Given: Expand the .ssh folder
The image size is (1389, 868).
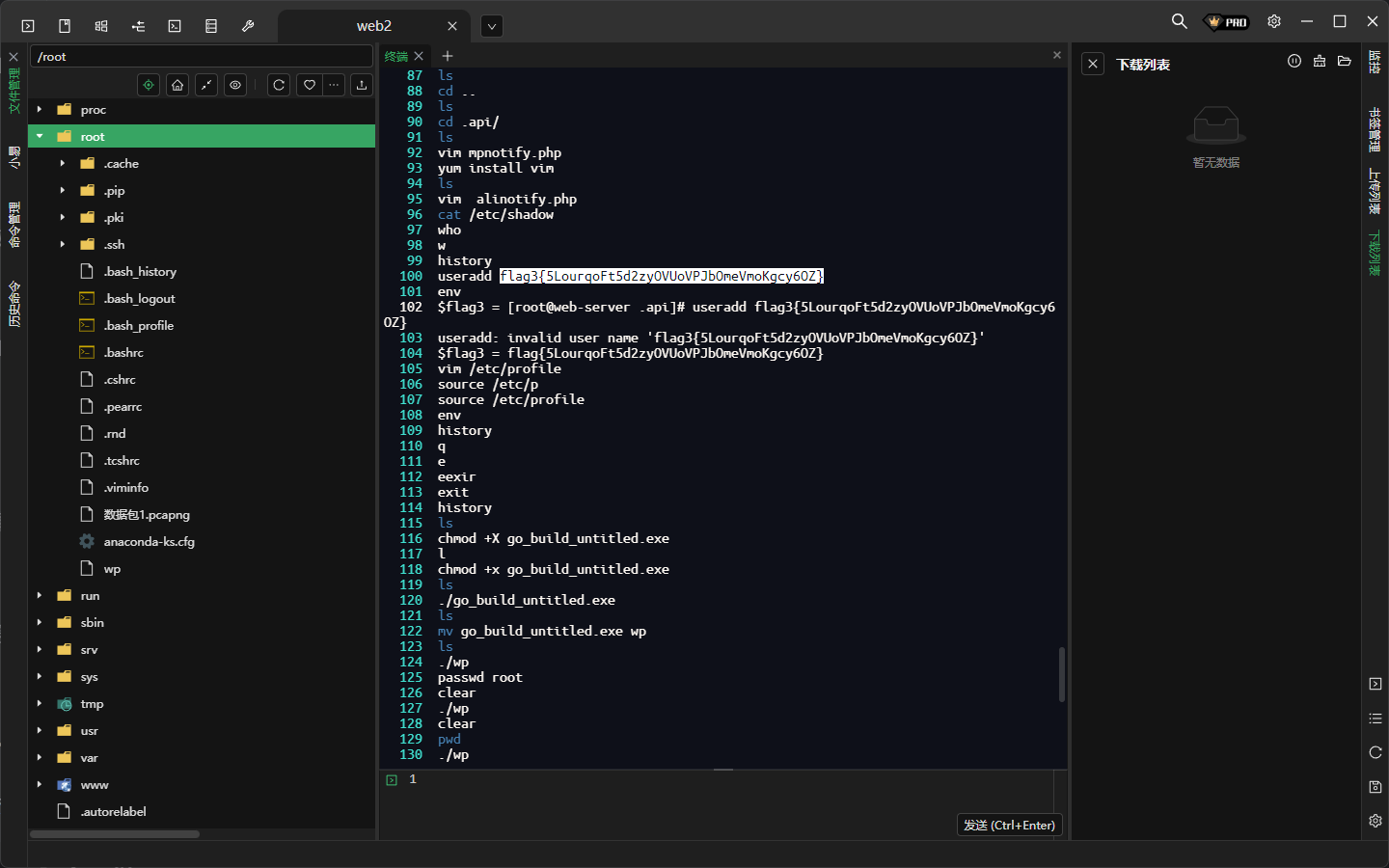Looking at the screenshot, I should pyautogui.click(x=63, y=245).
